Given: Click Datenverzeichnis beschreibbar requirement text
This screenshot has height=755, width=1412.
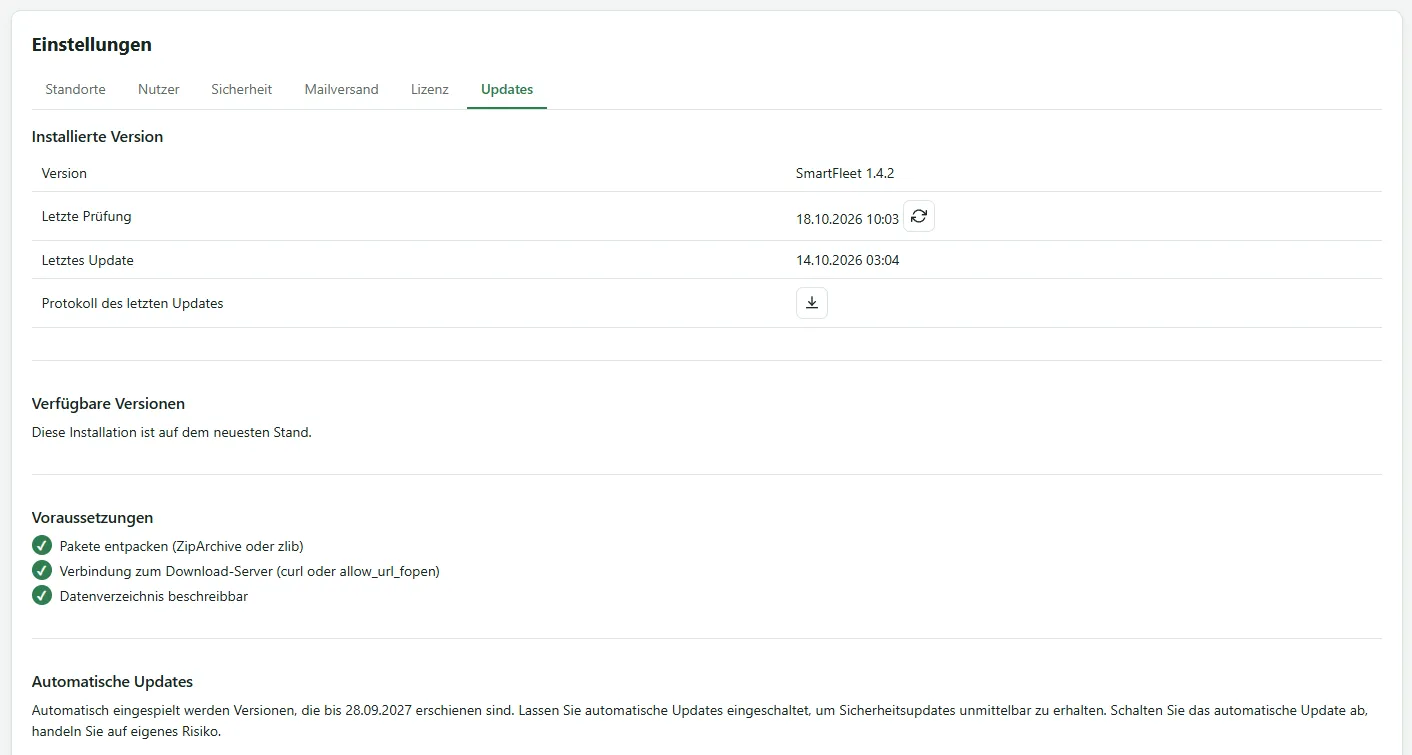Looking at the screenshot, I should 154,596.
